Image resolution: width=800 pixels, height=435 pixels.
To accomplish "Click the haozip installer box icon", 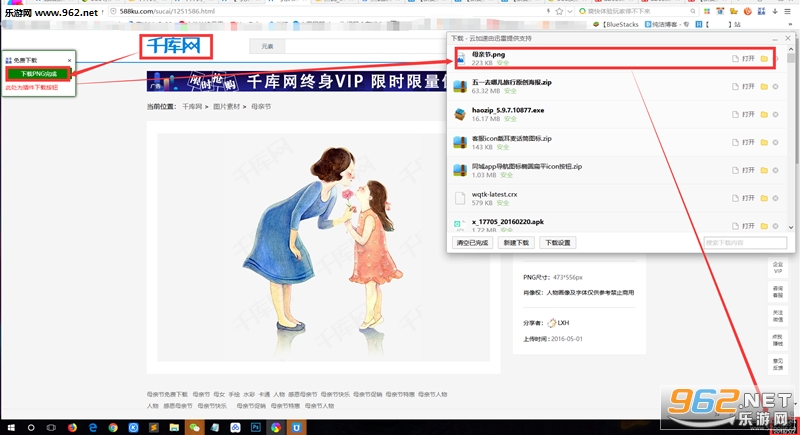I will 460,114.
